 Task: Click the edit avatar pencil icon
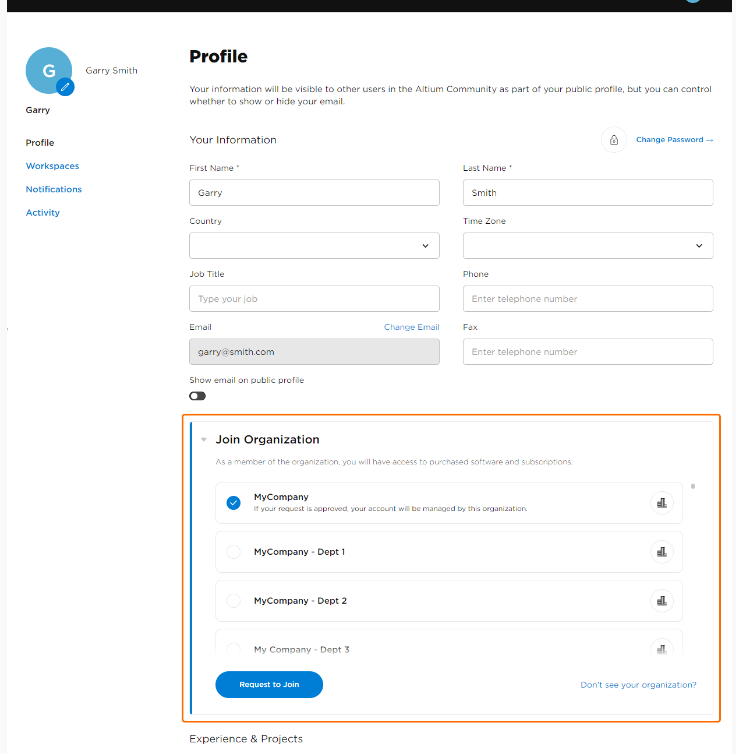tap(66, 87)
